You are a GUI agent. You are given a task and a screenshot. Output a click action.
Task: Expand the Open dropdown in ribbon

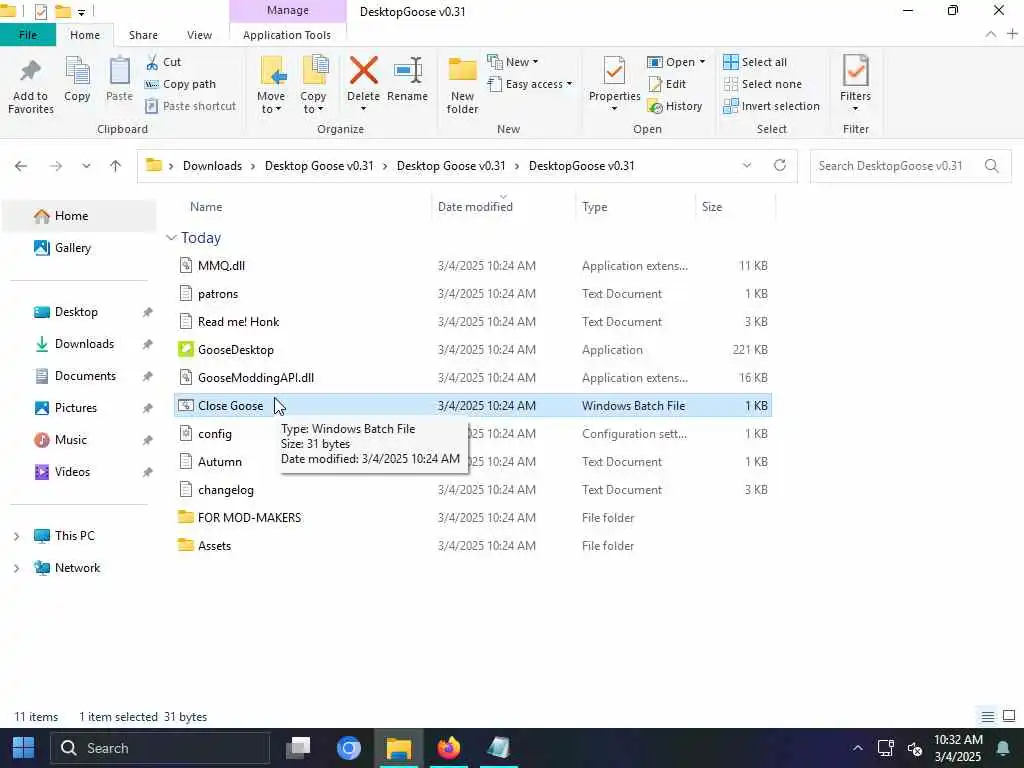[x=677, y=62]
